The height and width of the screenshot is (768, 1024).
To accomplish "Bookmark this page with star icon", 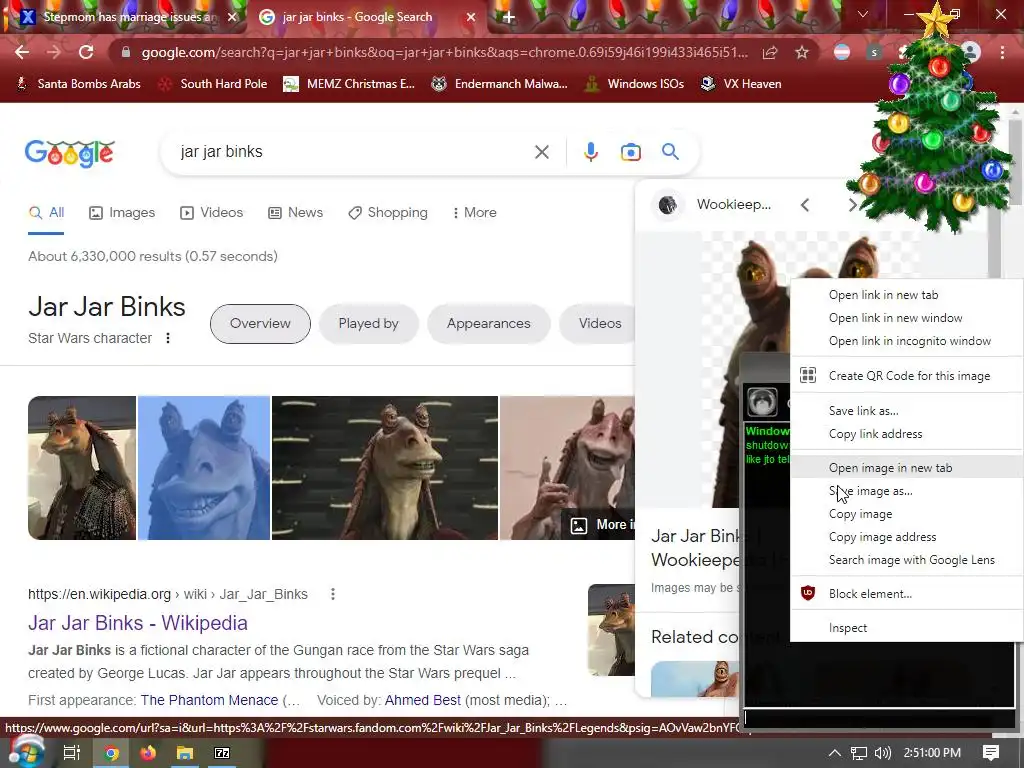I will (802, 52).
